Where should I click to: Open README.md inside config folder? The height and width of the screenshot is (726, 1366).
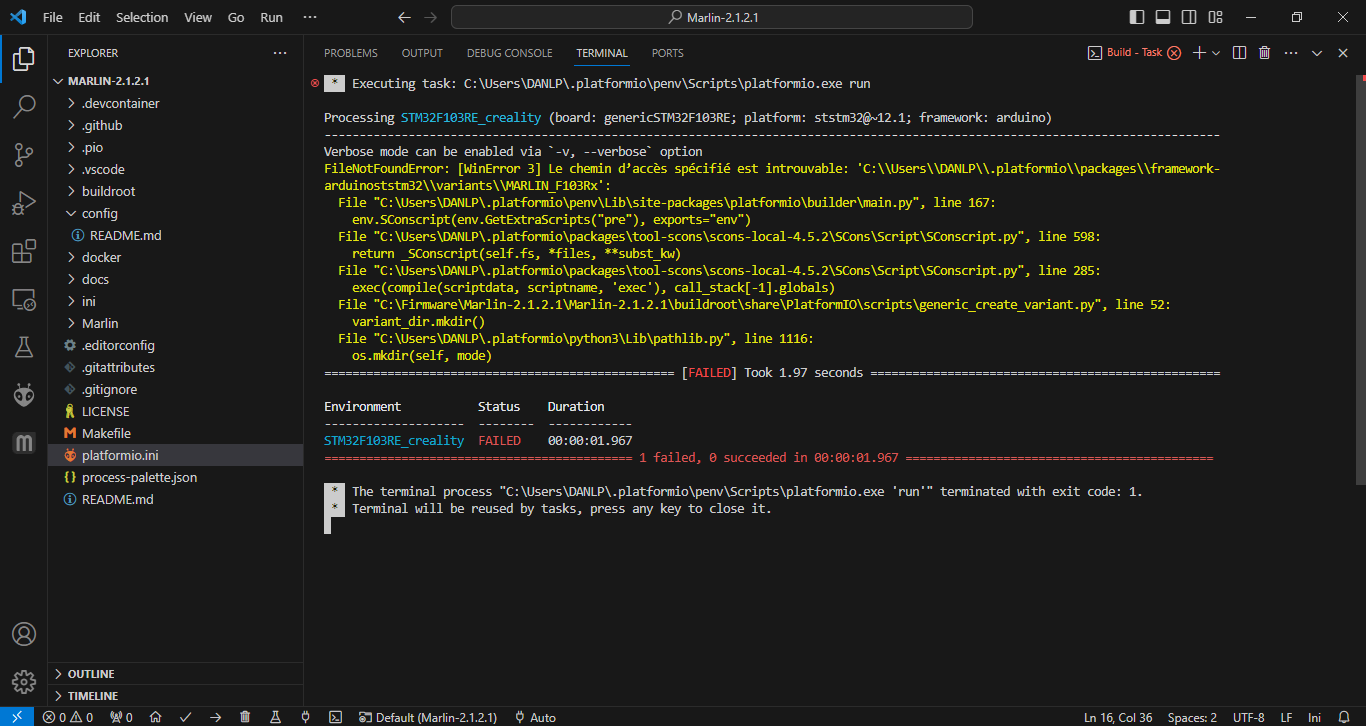(x=175, y=235)
